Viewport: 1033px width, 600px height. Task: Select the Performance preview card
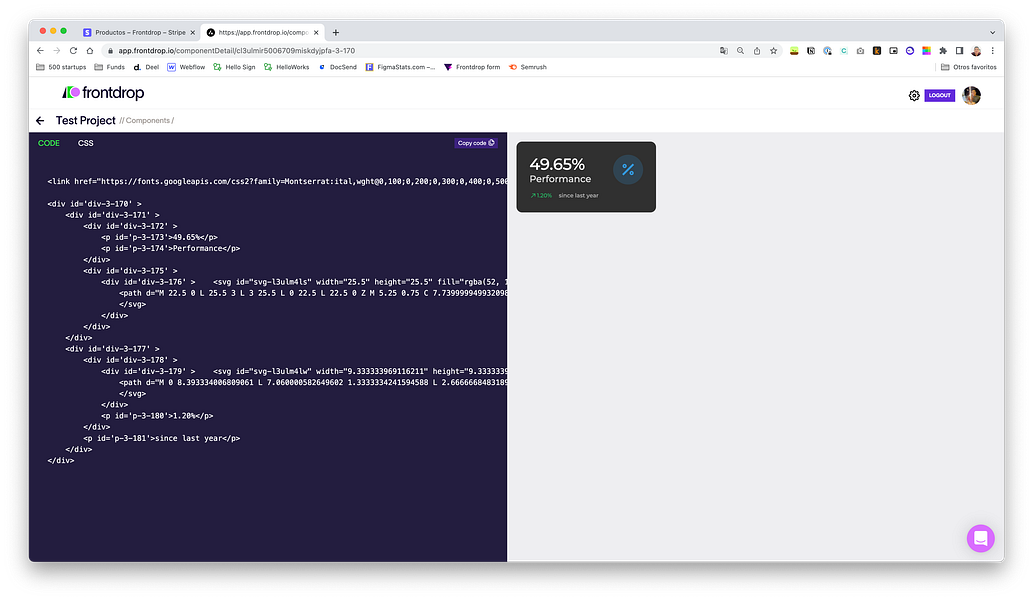[586, 177]
